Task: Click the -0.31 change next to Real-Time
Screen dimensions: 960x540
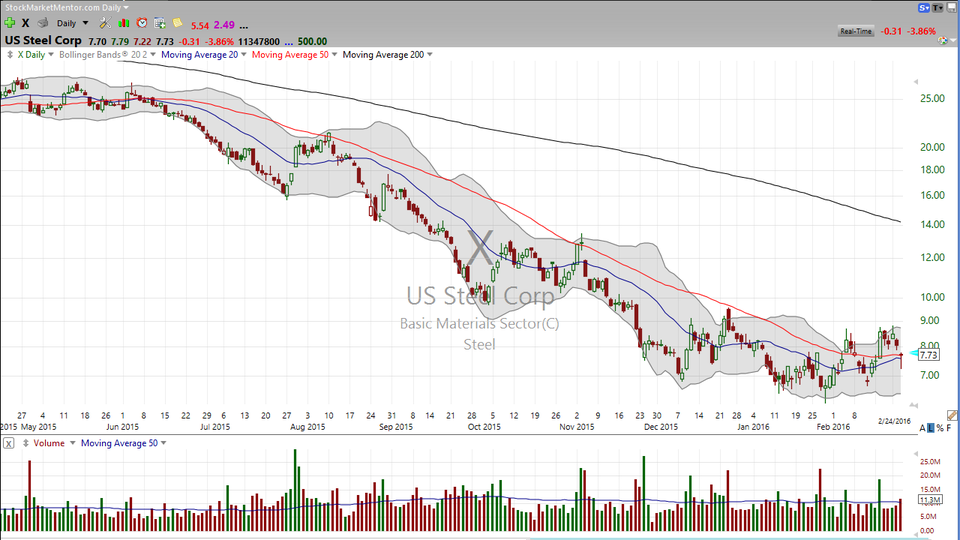Action: (891, 31)
